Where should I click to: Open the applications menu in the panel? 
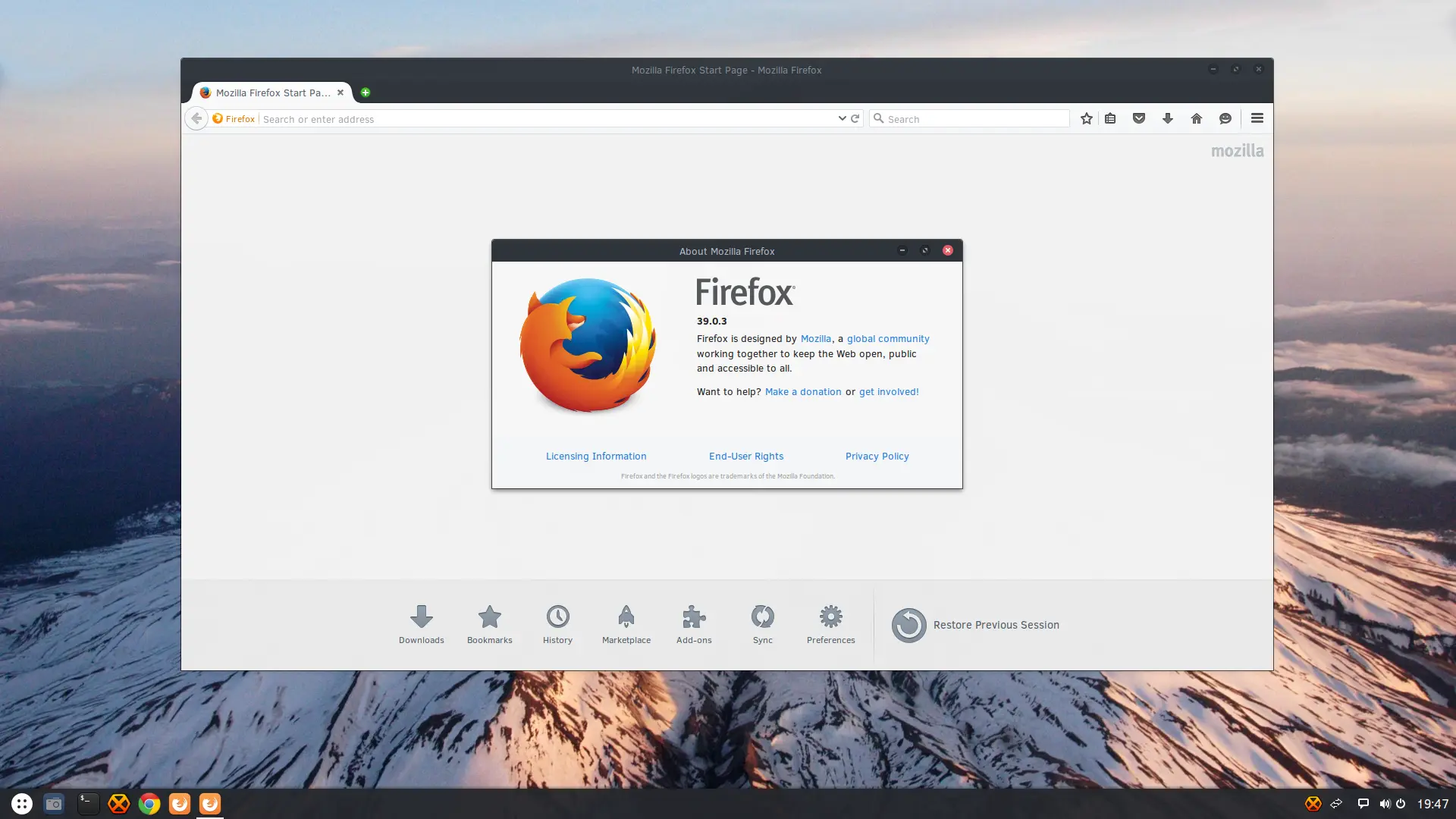(x=22, y=804)
